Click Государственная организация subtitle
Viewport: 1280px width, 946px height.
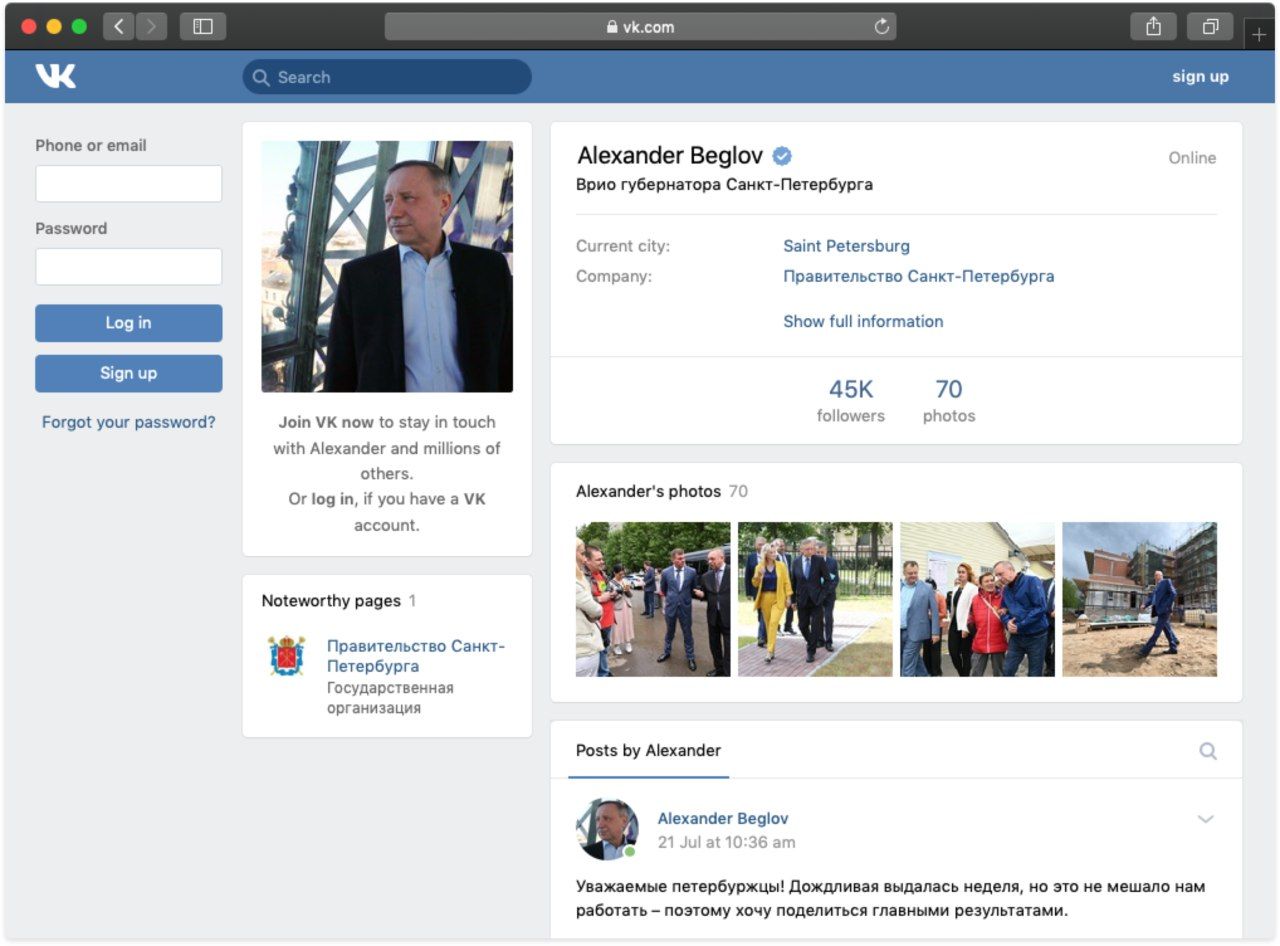[x=390, y=698]
